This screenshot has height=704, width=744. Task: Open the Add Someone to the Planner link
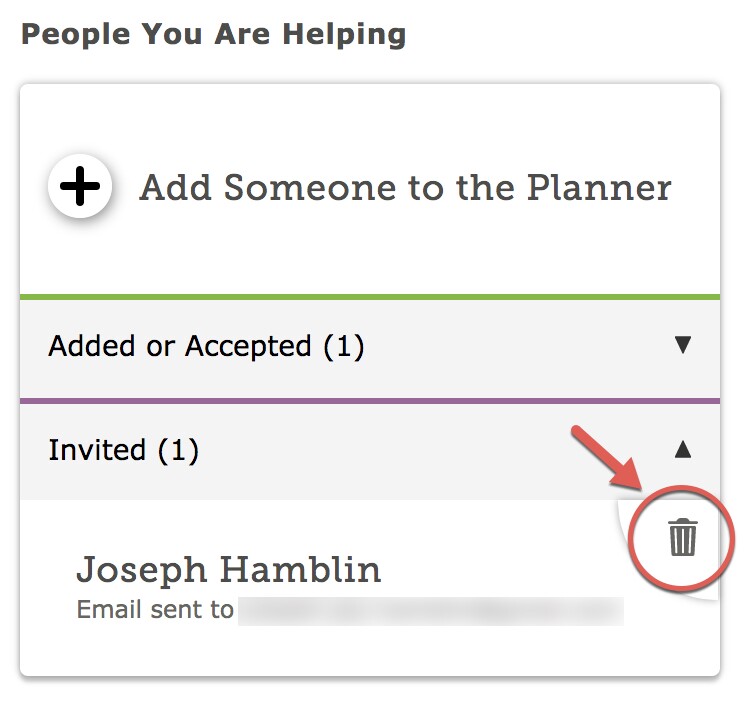(x=405, y=187)
